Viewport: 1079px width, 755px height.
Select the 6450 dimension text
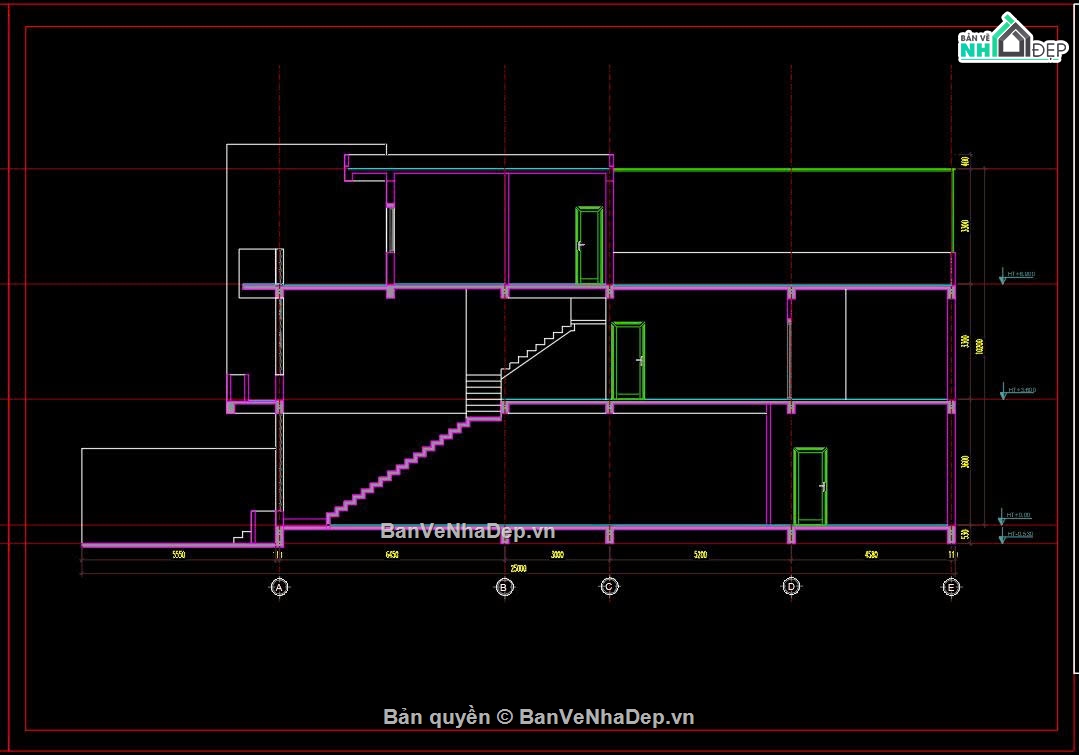[x=392, y=555]
